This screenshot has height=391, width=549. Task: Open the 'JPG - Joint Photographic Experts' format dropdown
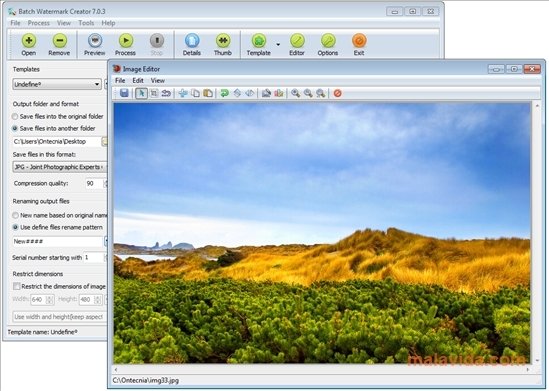(60, 167)
